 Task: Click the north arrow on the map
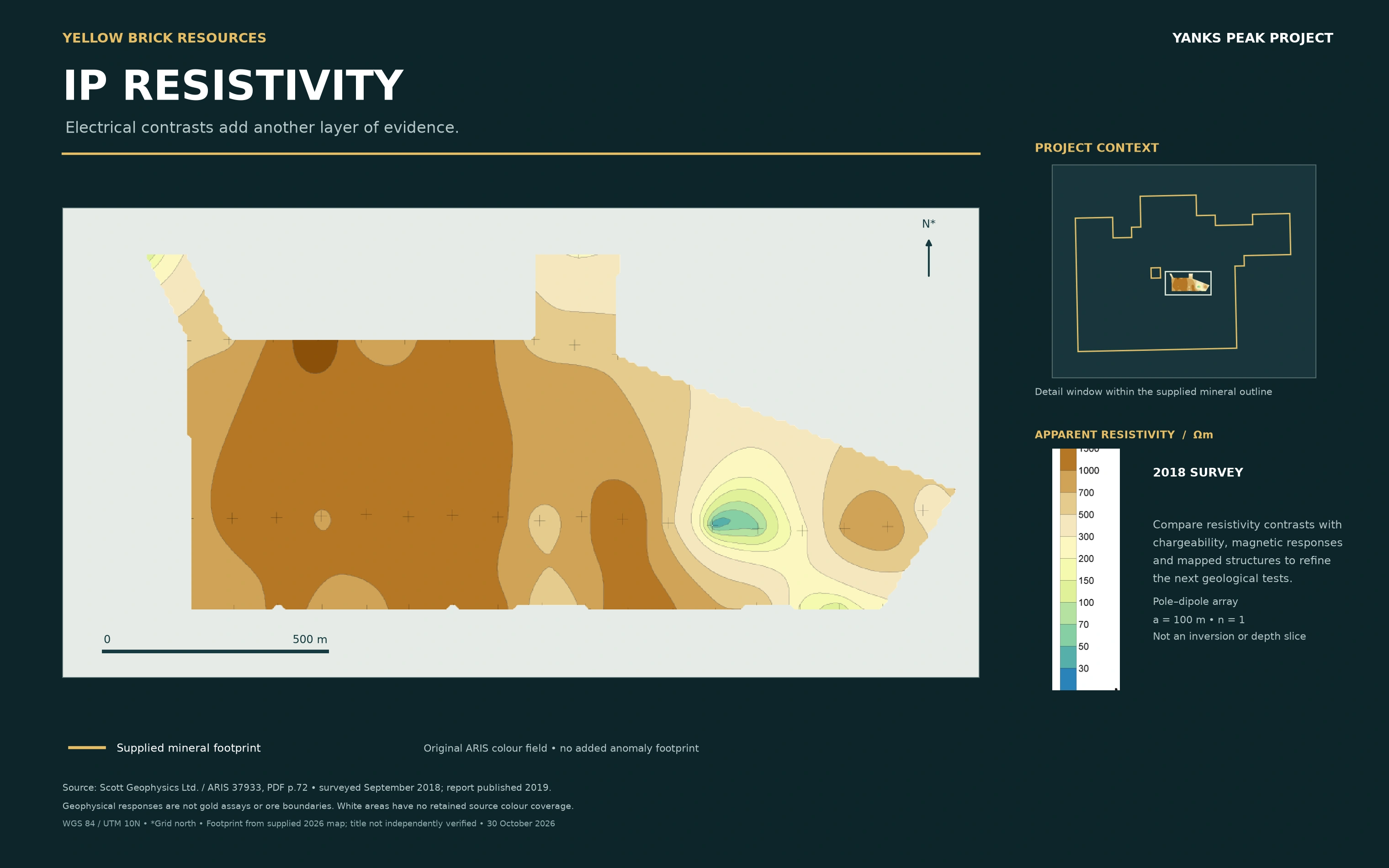click(x=929, y=258)
